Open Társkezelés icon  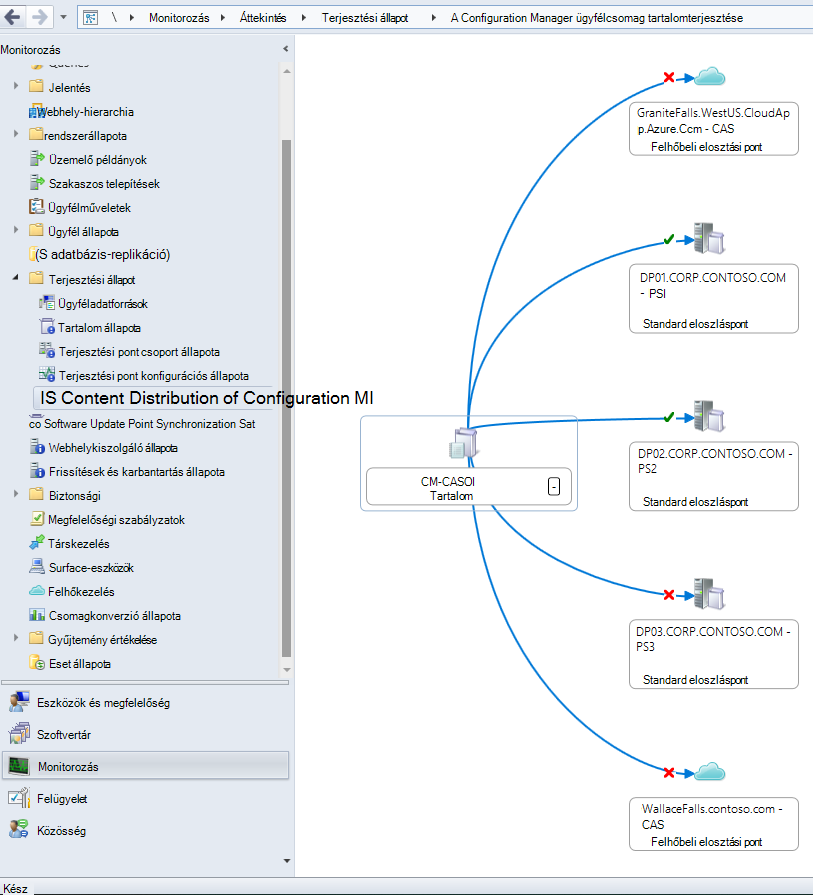pos(37,542)
